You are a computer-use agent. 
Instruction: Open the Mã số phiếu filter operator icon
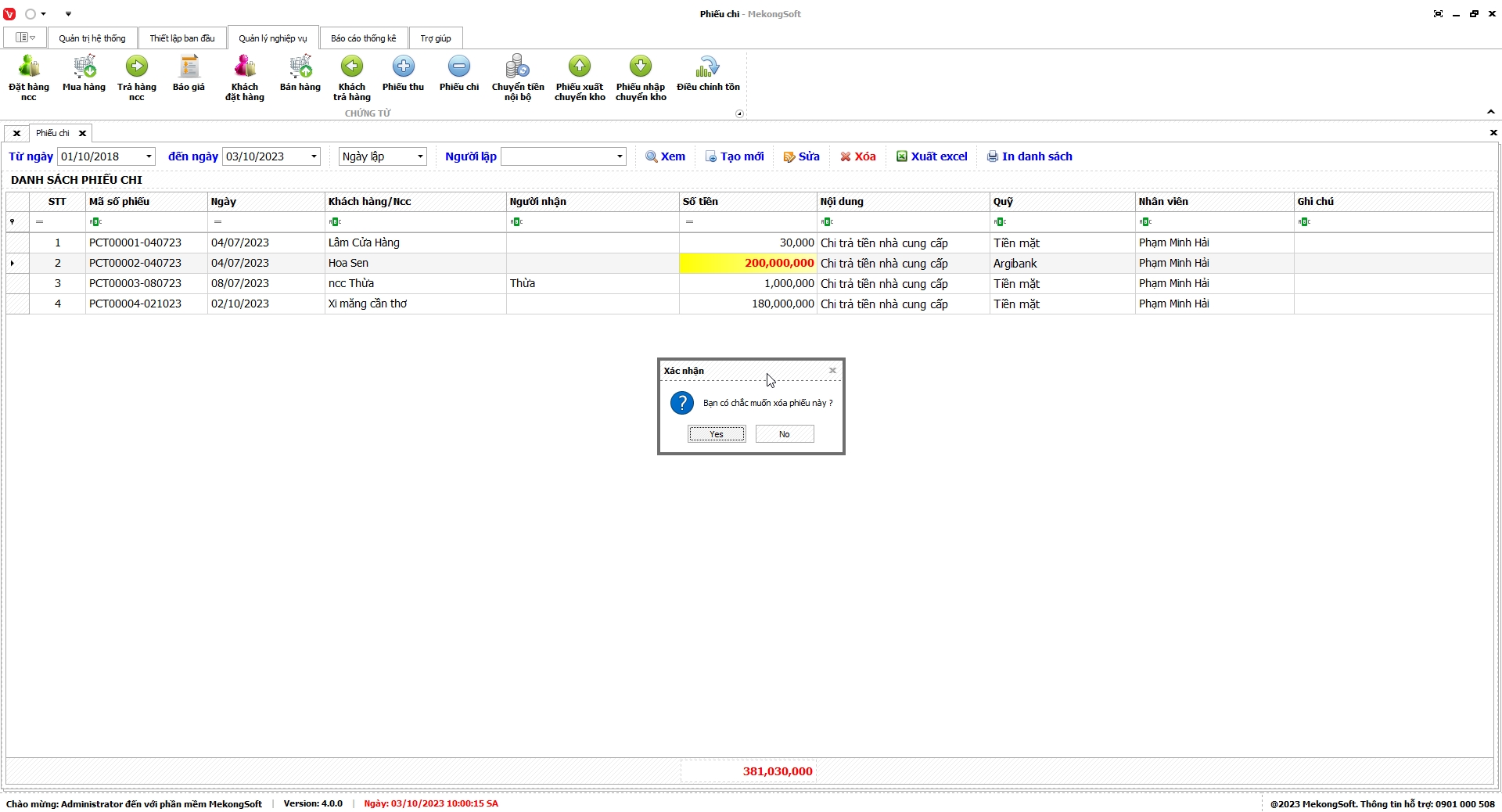pyautogui.click(x=95, y=222)
